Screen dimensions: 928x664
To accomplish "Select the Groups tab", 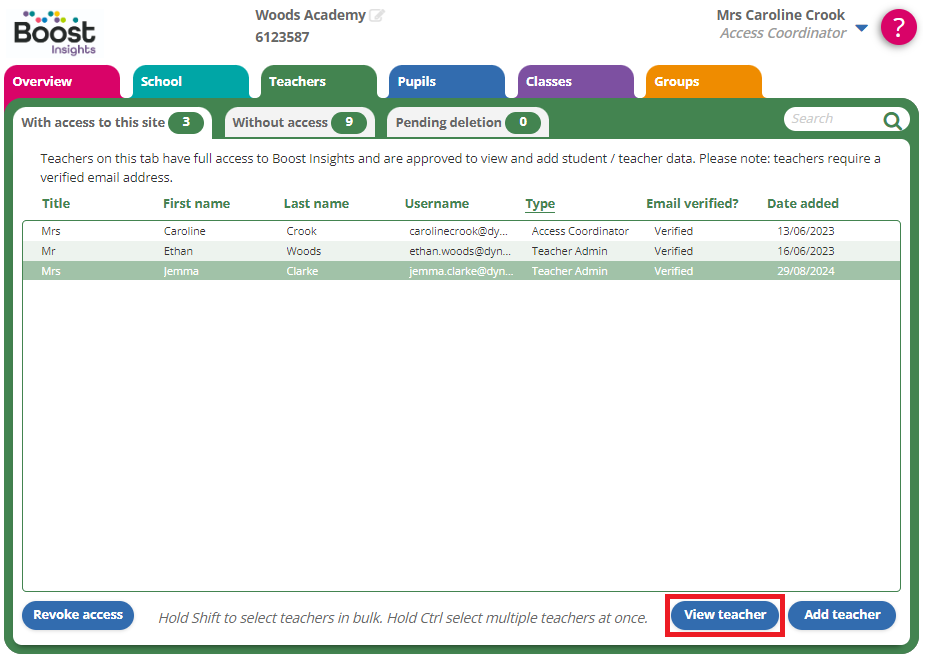I will click(703, 82).
